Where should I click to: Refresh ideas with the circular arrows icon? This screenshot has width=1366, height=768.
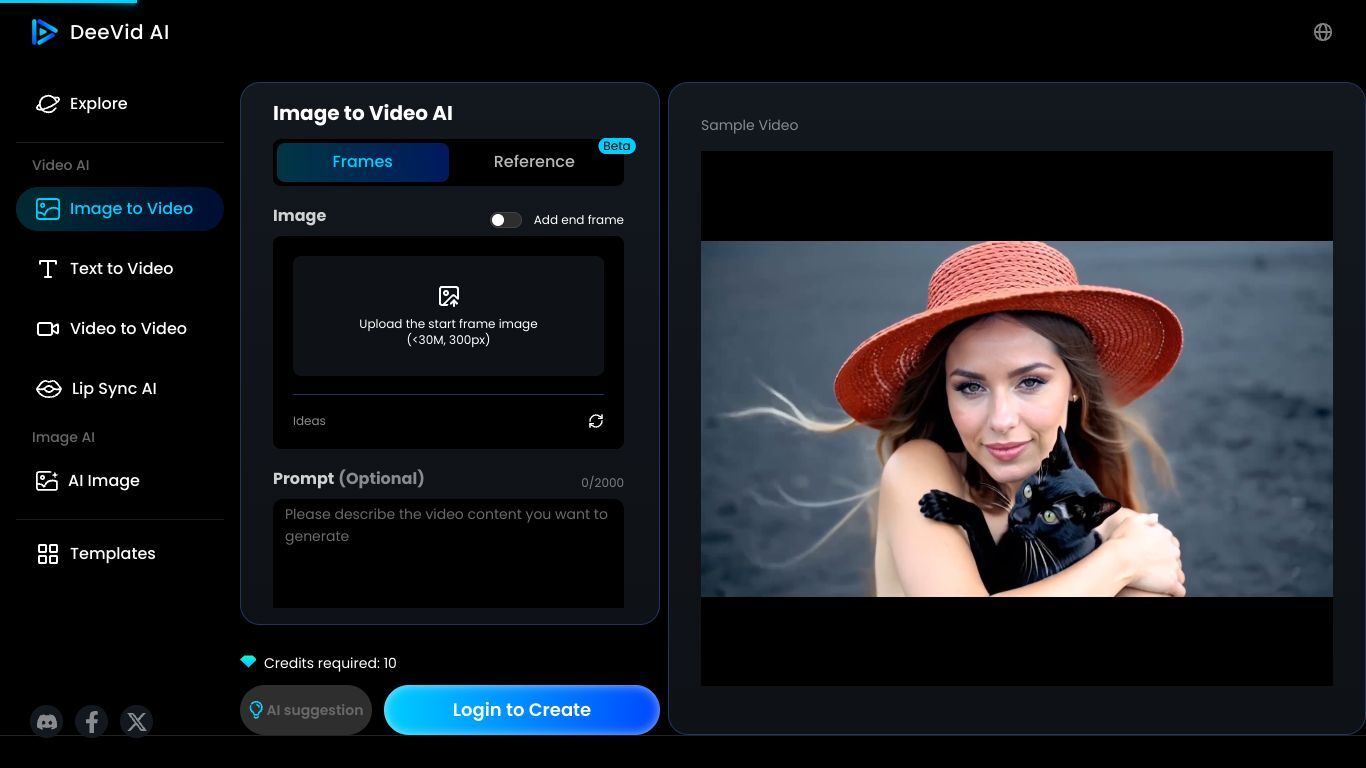[x=596, y=421]
